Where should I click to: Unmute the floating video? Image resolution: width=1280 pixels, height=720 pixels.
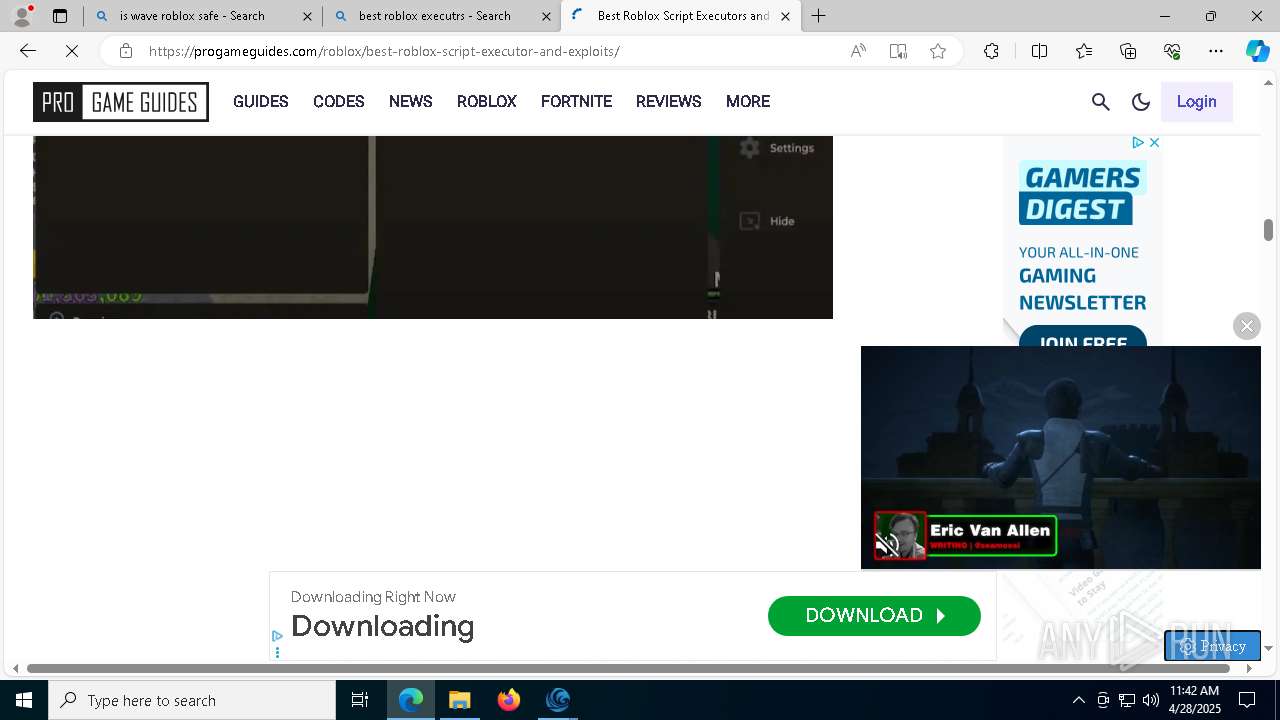[x=888, y=545]
